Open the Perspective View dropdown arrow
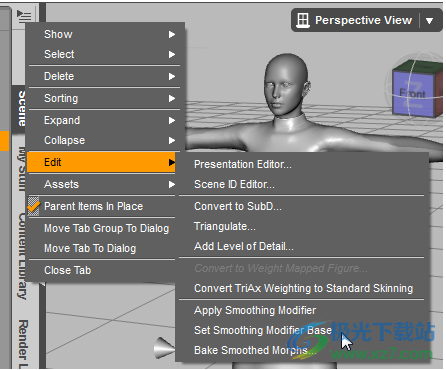 (x=430, y=21)
